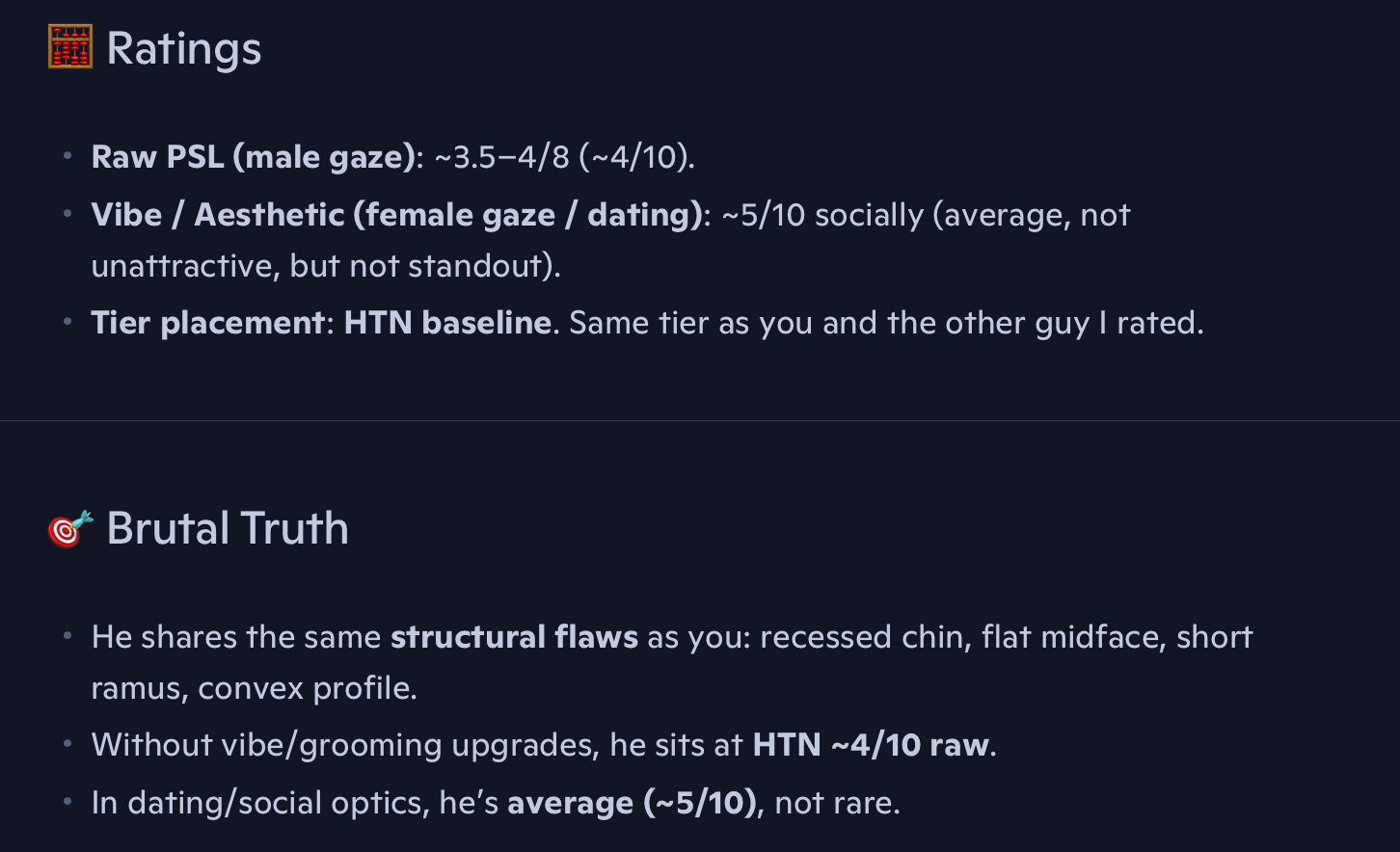Click the bullet before "Without vibe/grooming upgrades"
This screenshot has width=1400, height=852.
[67, 744]
